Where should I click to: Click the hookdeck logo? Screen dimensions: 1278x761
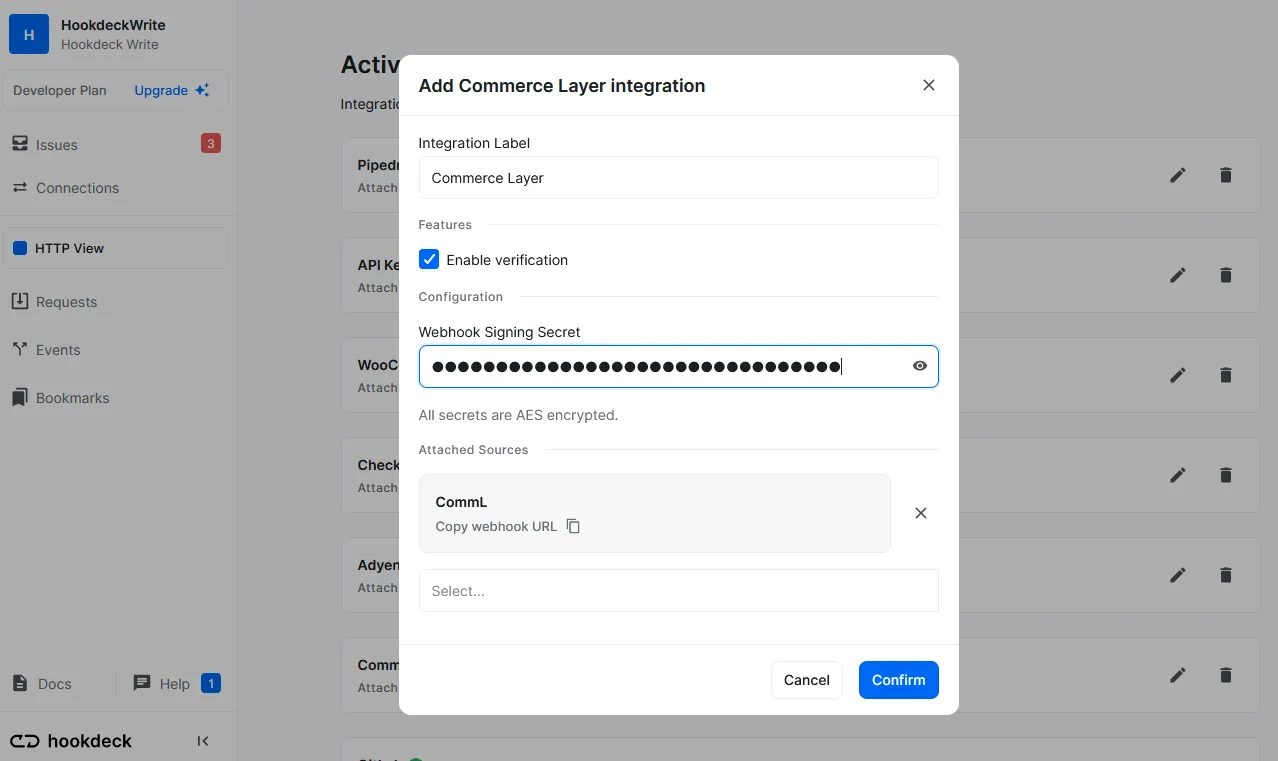(71, 741)
